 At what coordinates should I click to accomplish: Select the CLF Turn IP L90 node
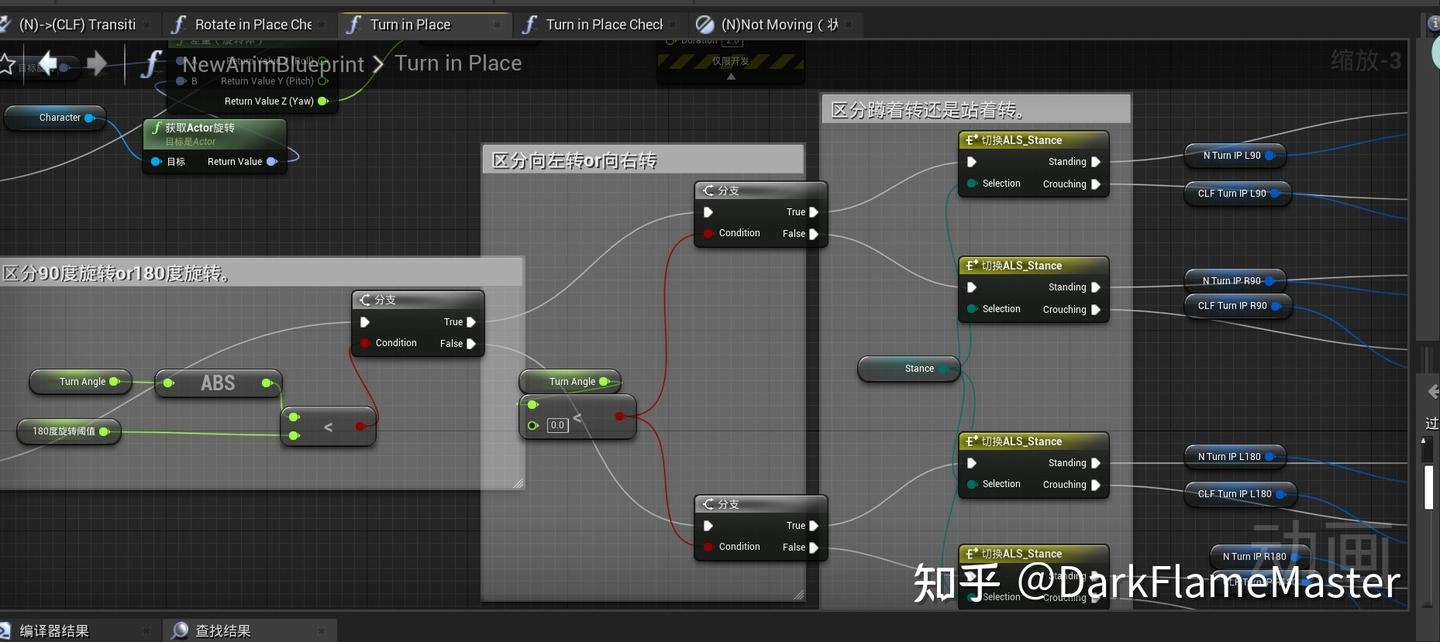click(x=1237, y=193)
